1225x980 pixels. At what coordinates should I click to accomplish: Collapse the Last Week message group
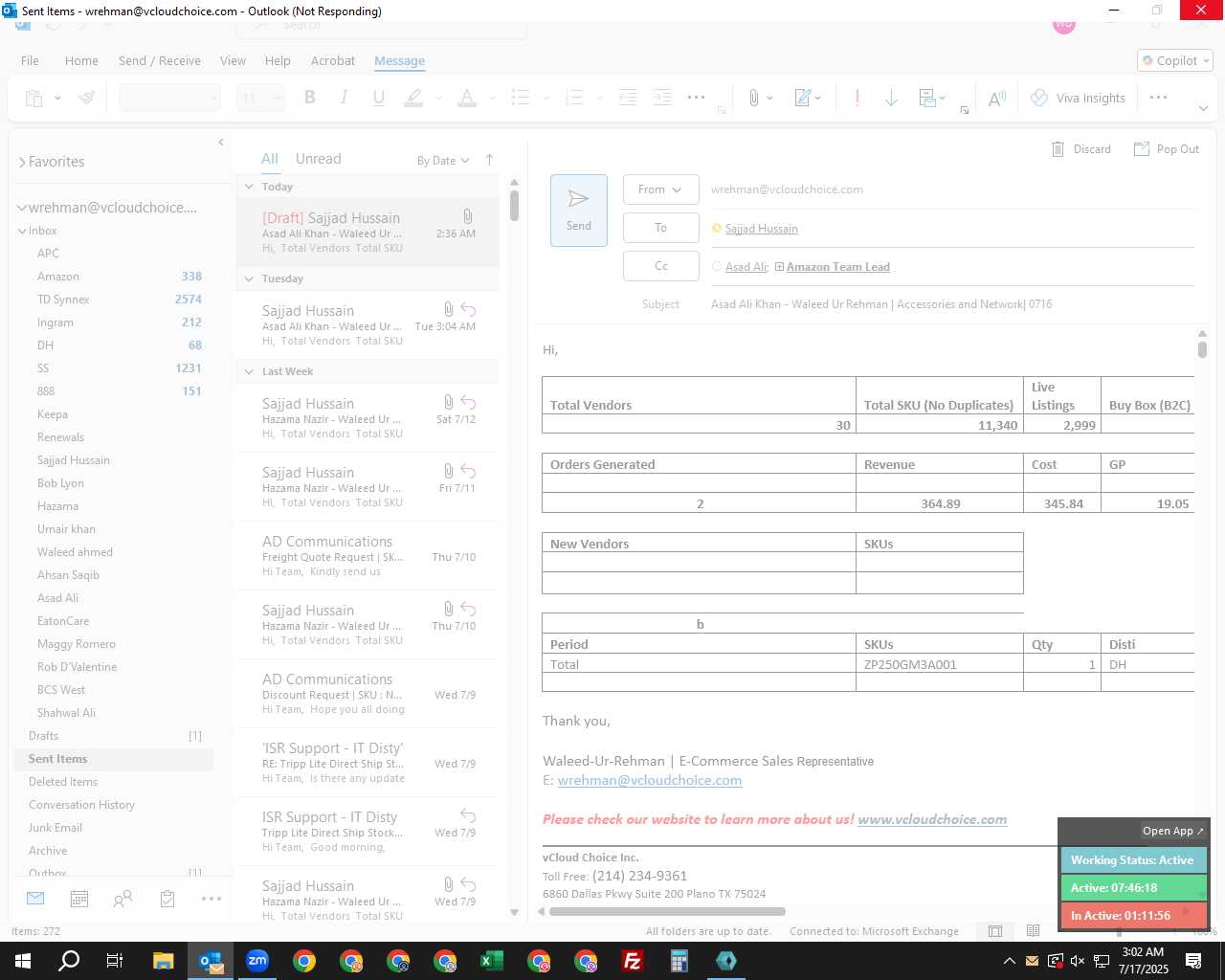249,371
